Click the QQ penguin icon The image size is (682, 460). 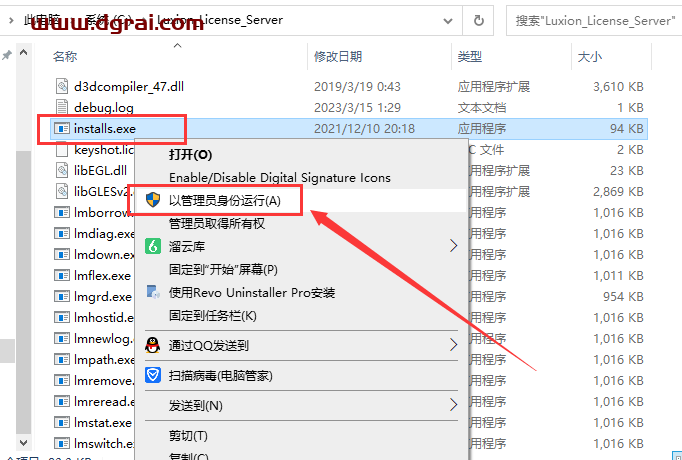(153, 346)
